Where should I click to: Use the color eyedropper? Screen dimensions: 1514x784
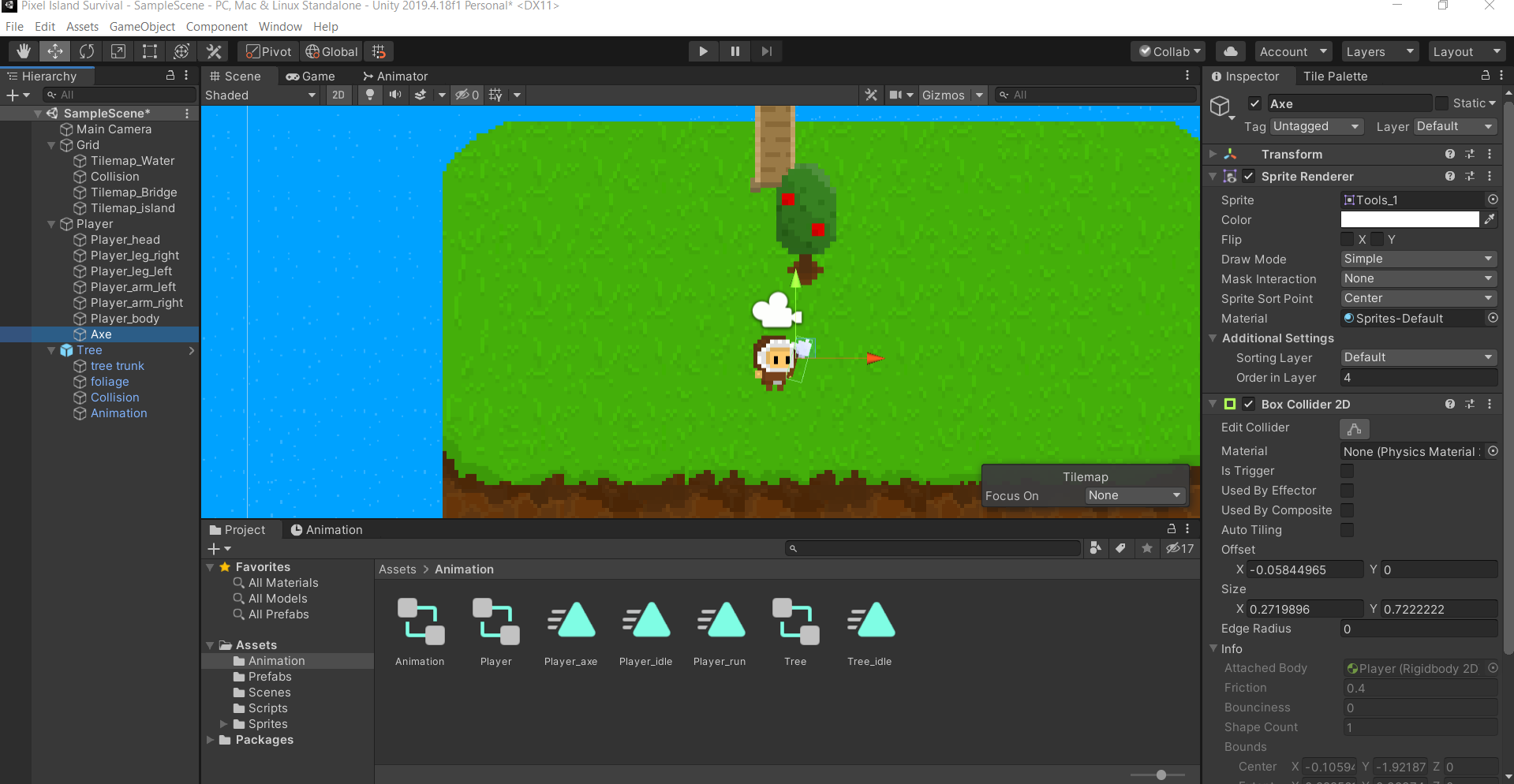[x=1490, y=219]
